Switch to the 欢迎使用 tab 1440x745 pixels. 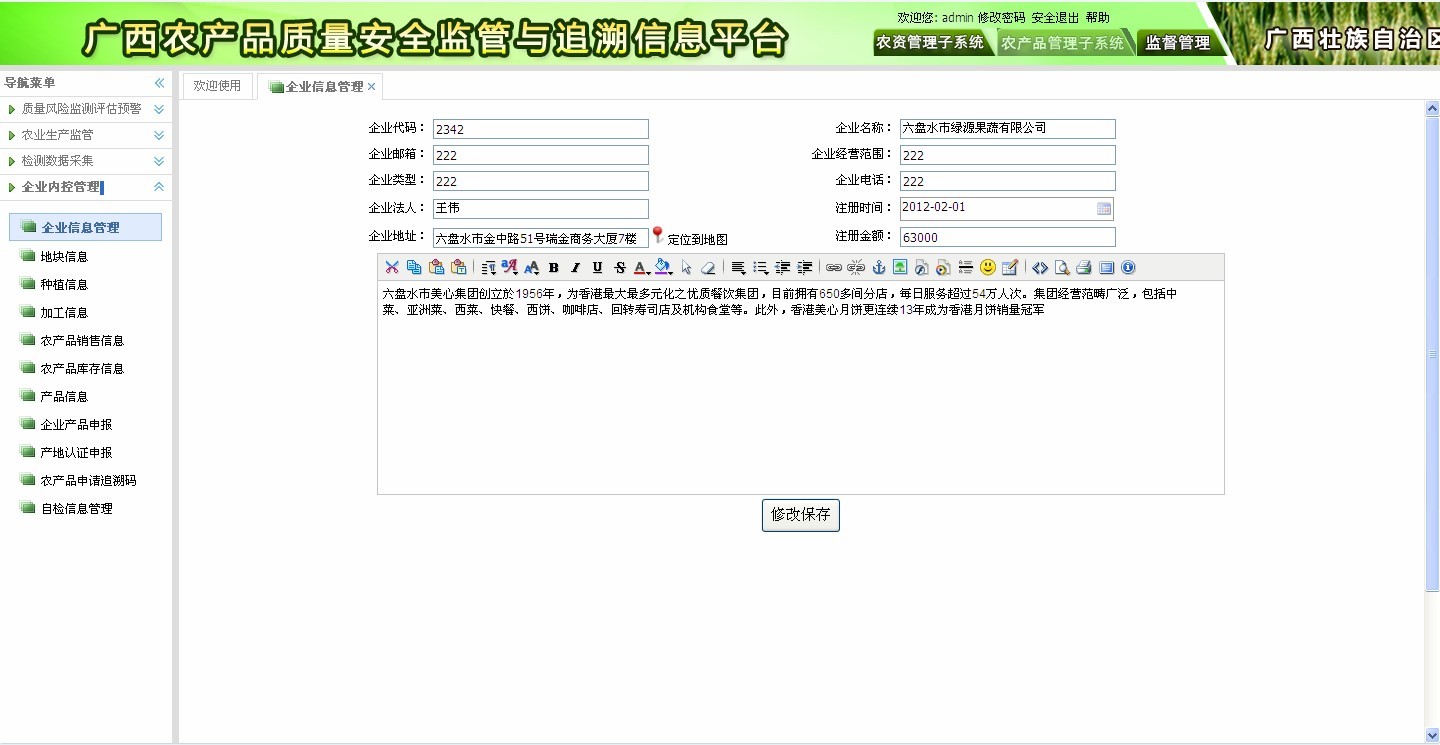(x=217, y=86)
